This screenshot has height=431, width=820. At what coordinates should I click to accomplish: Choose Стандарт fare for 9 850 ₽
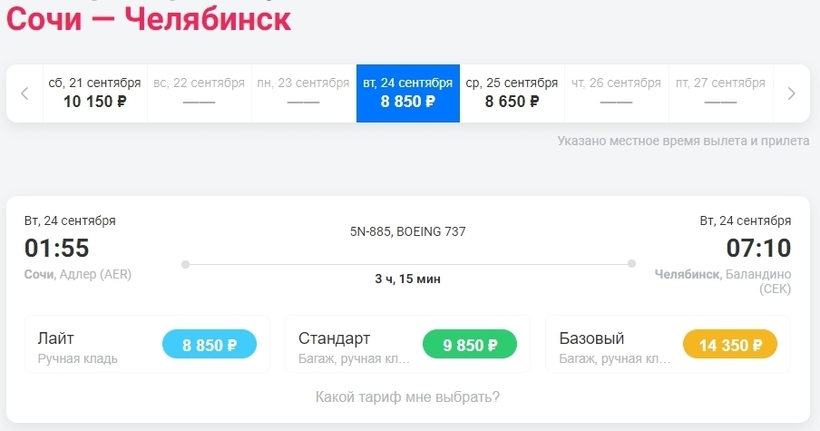click(470, 346)
